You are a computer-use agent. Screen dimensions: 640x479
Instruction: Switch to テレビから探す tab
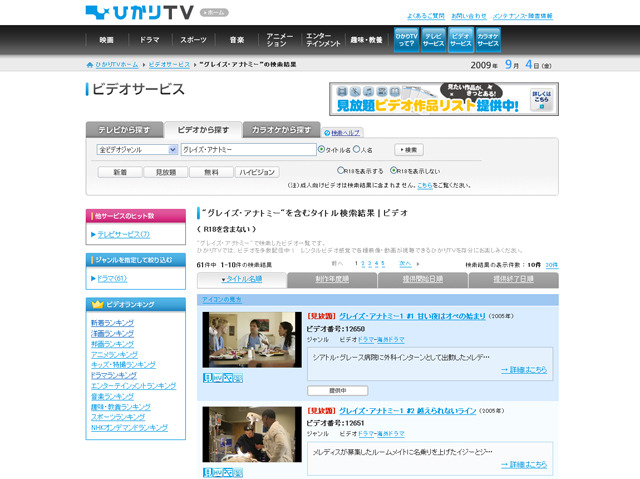pos(124,130)
